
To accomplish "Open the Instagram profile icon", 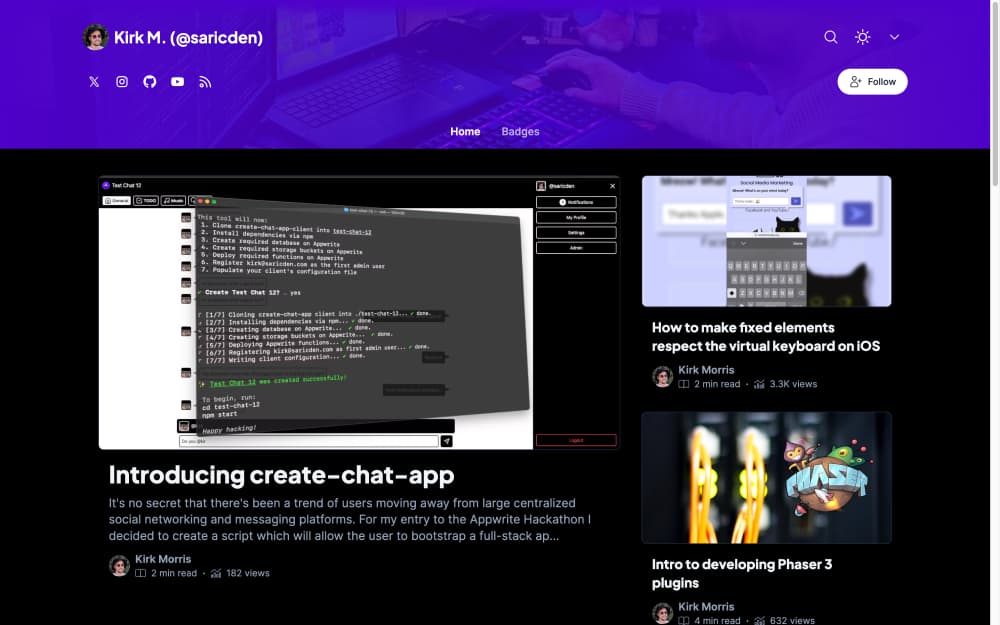I will (x=122, y=82).
